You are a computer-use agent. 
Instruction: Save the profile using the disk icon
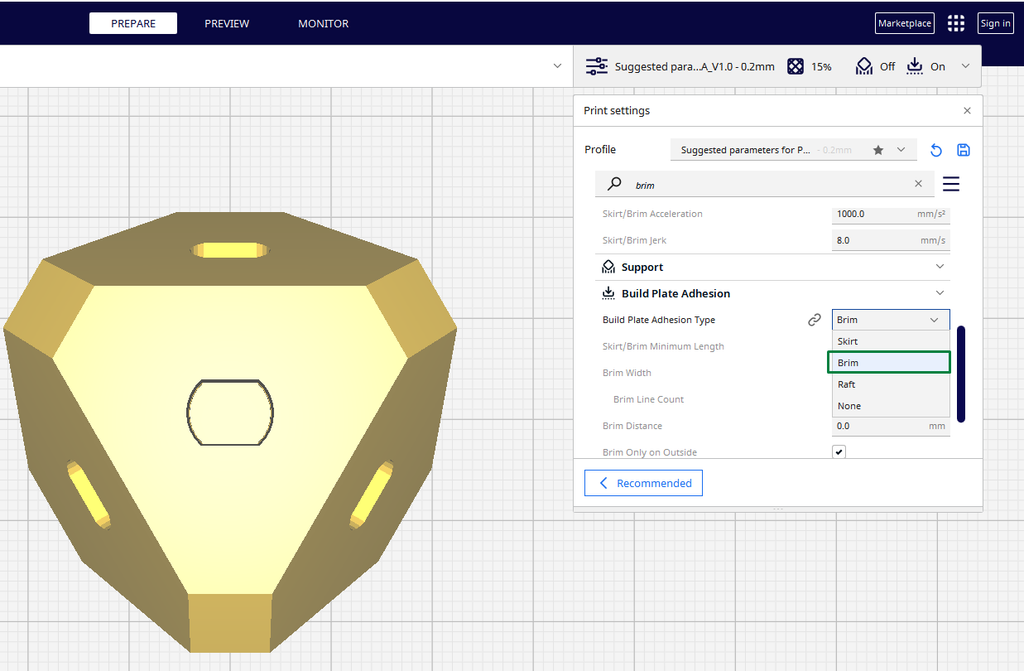[x=963, y=149]
